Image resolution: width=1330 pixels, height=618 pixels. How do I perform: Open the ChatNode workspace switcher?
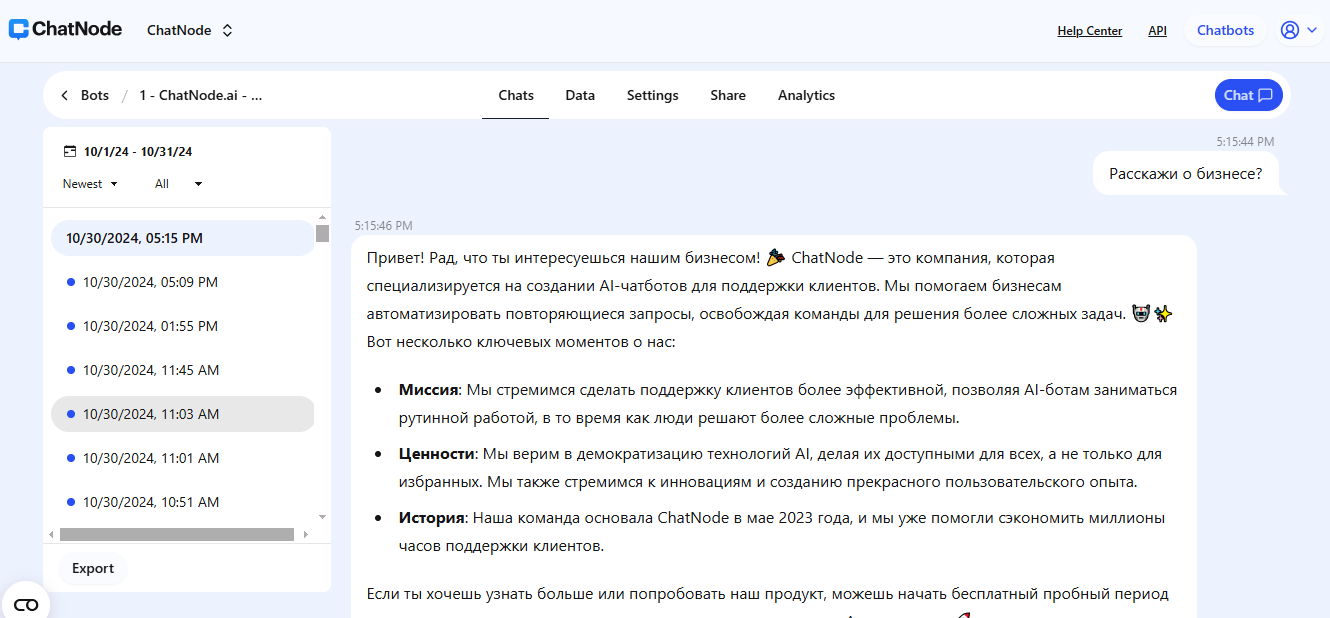tap(190, 30)
